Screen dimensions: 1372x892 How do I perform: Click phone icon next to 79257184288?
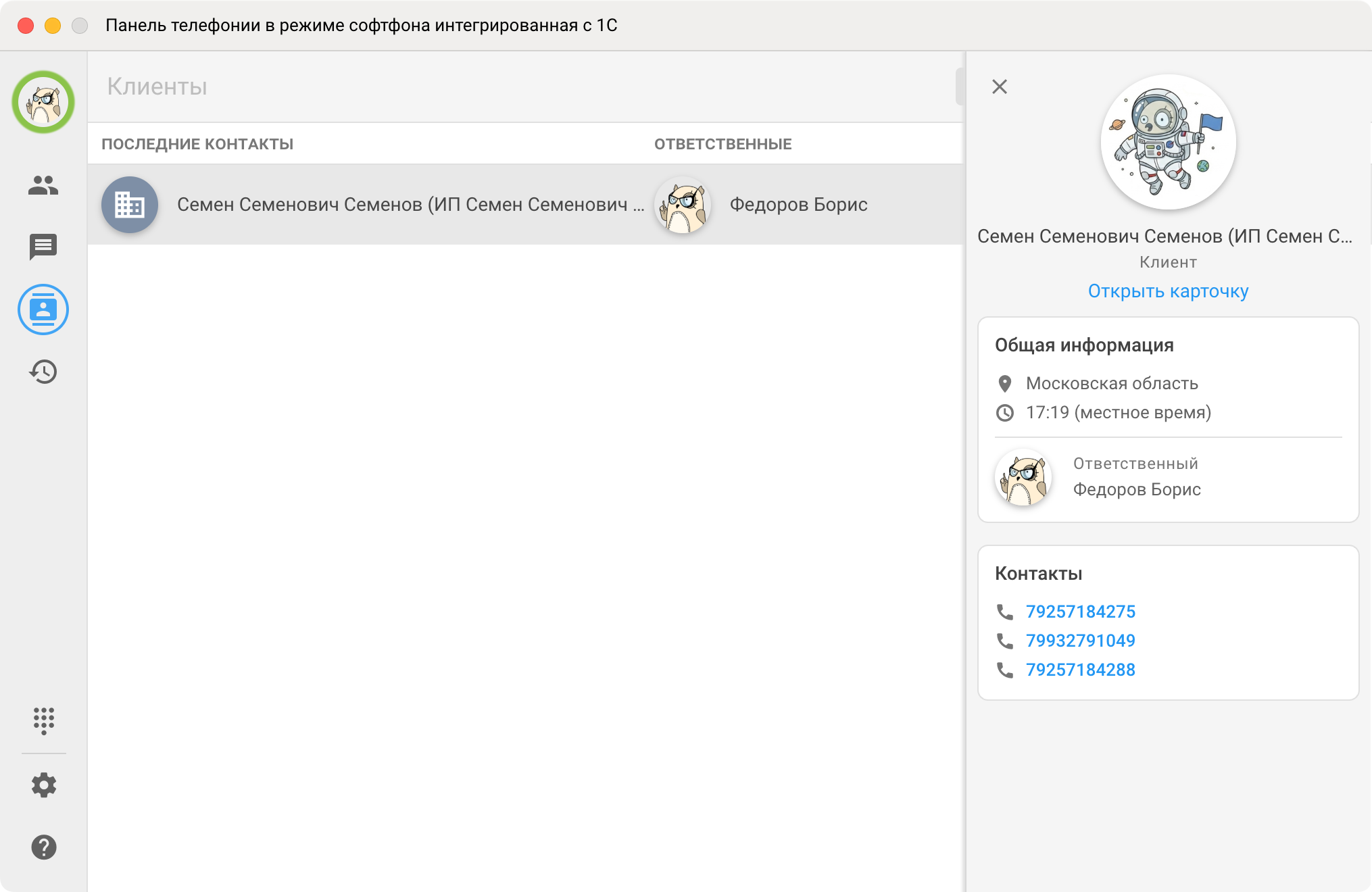pyautogui.click(x=1005, y=670)
